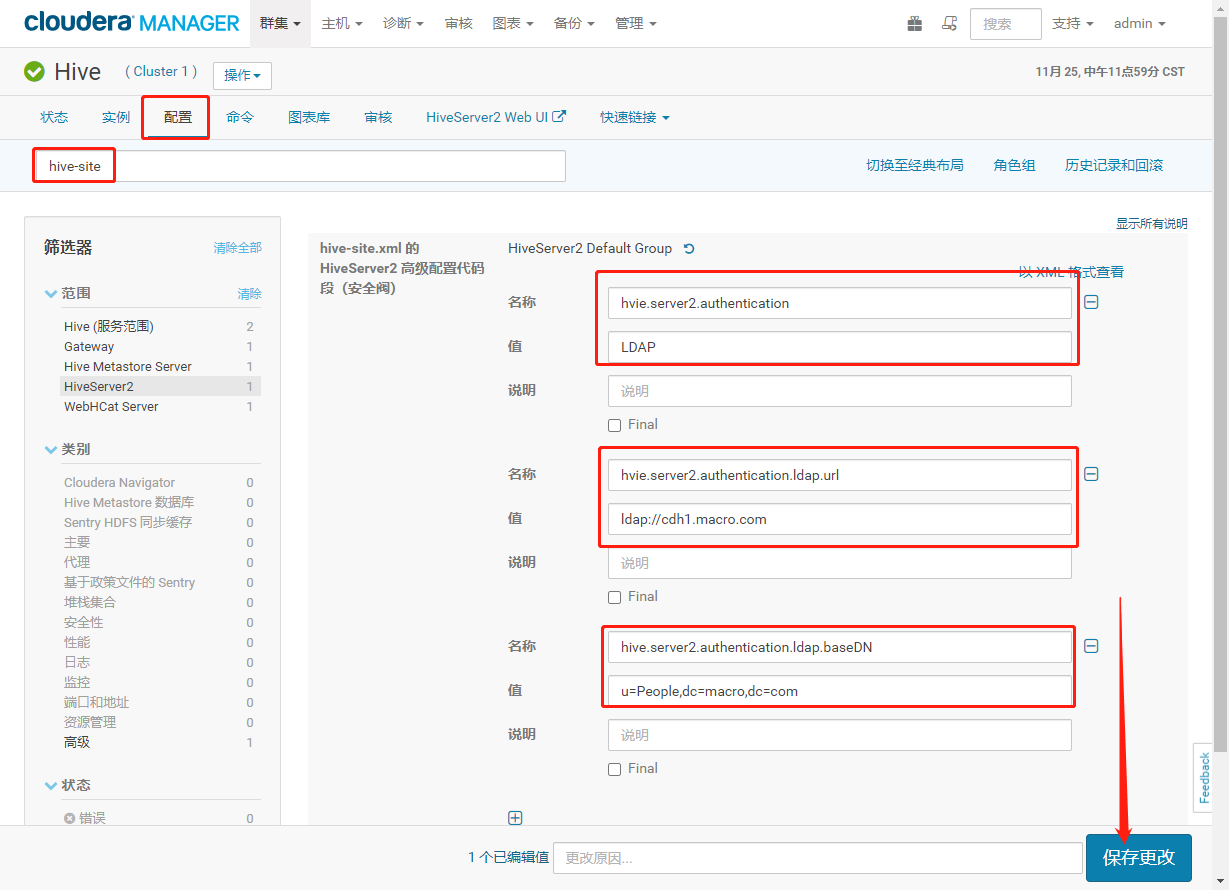
Task: Open the 支持 dropdown menu
Action: coord(1073,23)
